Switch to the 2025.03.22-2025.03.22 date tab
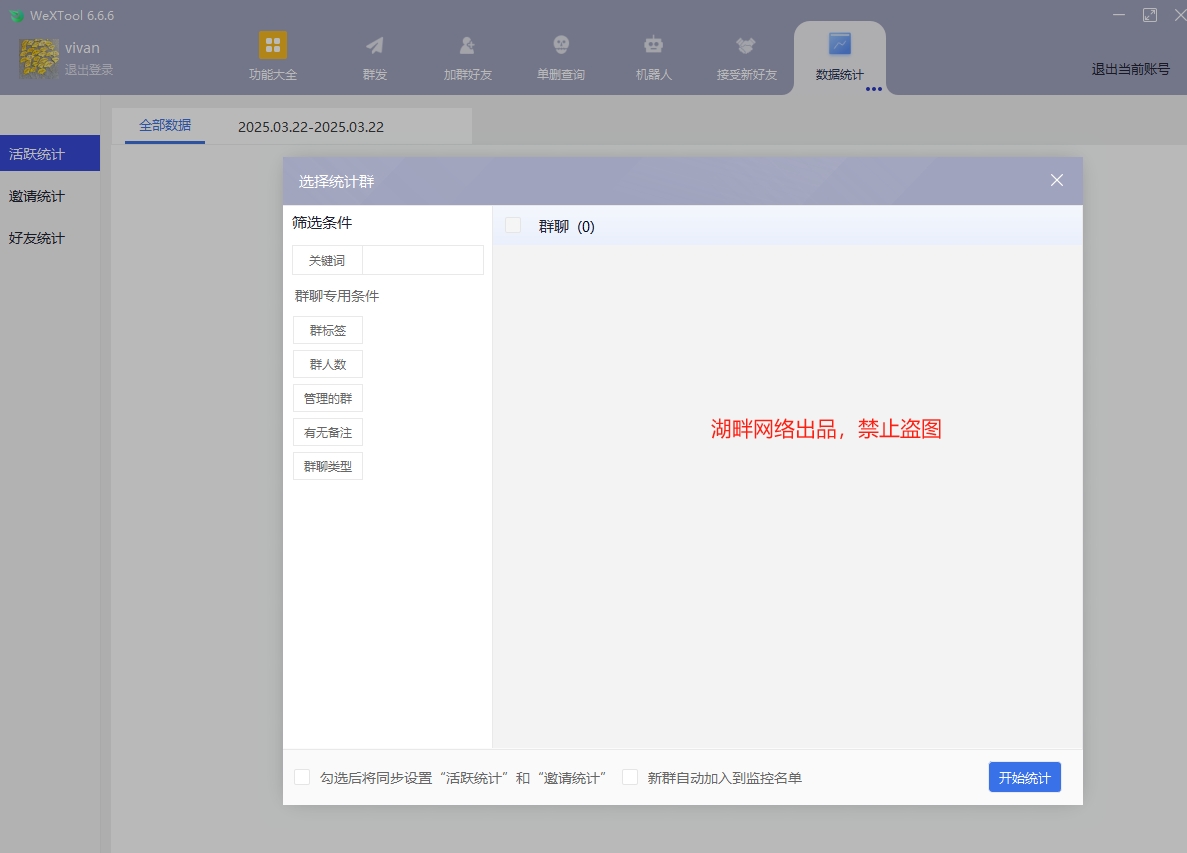Viewport: 1187px width, 853px height. pyautogui.click(x=311, y=125)
